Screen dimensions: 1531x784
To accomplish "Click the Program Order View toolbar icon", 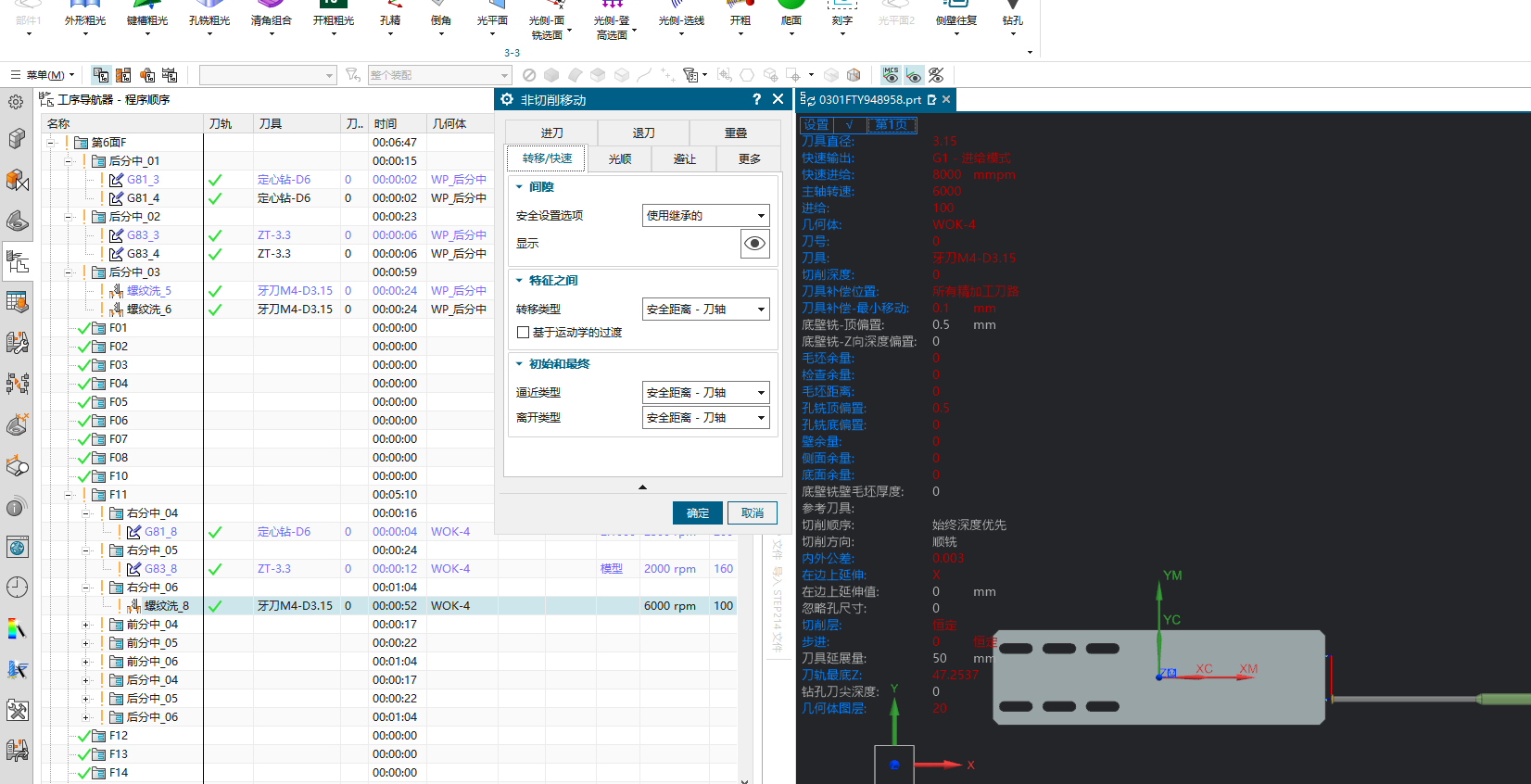I will (x=101, y=75).
